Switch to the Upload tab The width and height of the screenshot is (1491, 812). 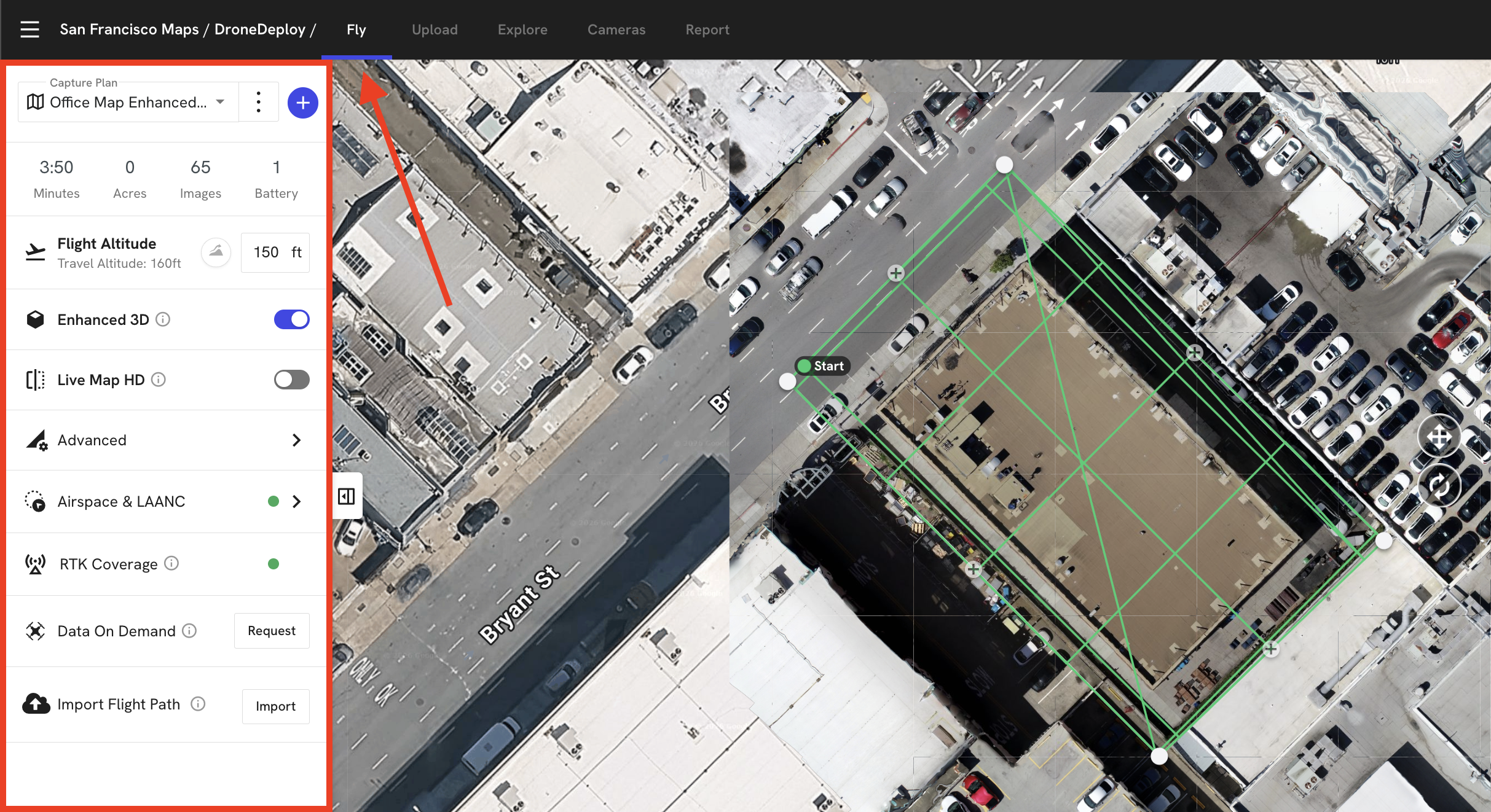[x=435, y=29]
